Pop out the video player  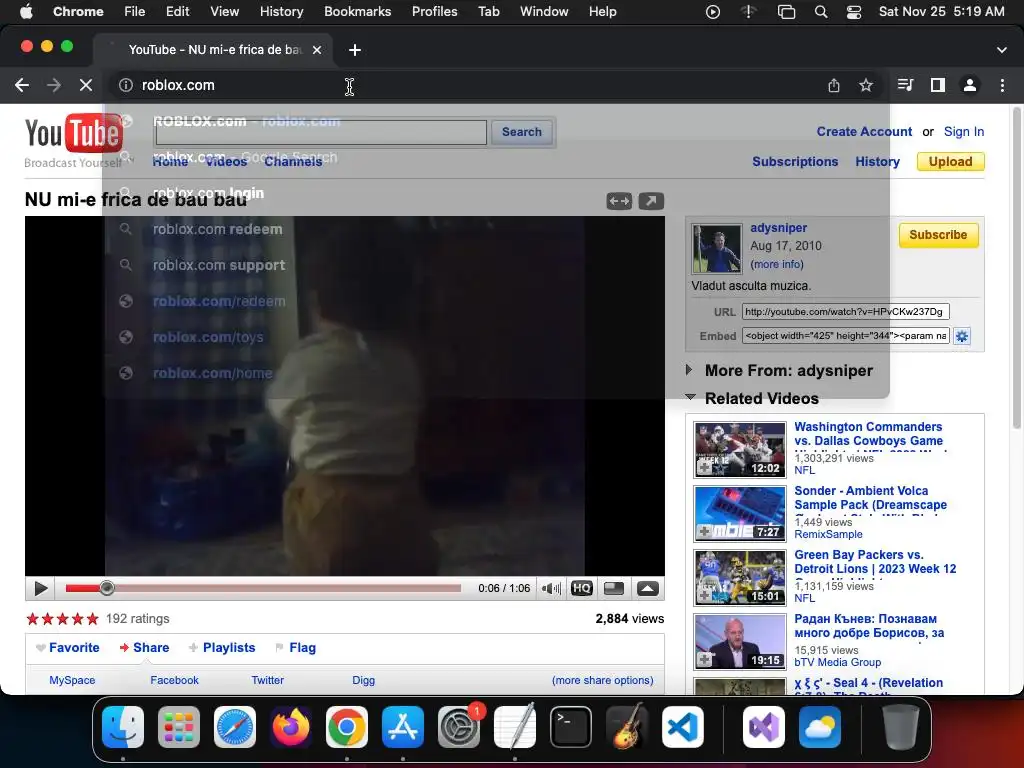click(x=651, y=201)
